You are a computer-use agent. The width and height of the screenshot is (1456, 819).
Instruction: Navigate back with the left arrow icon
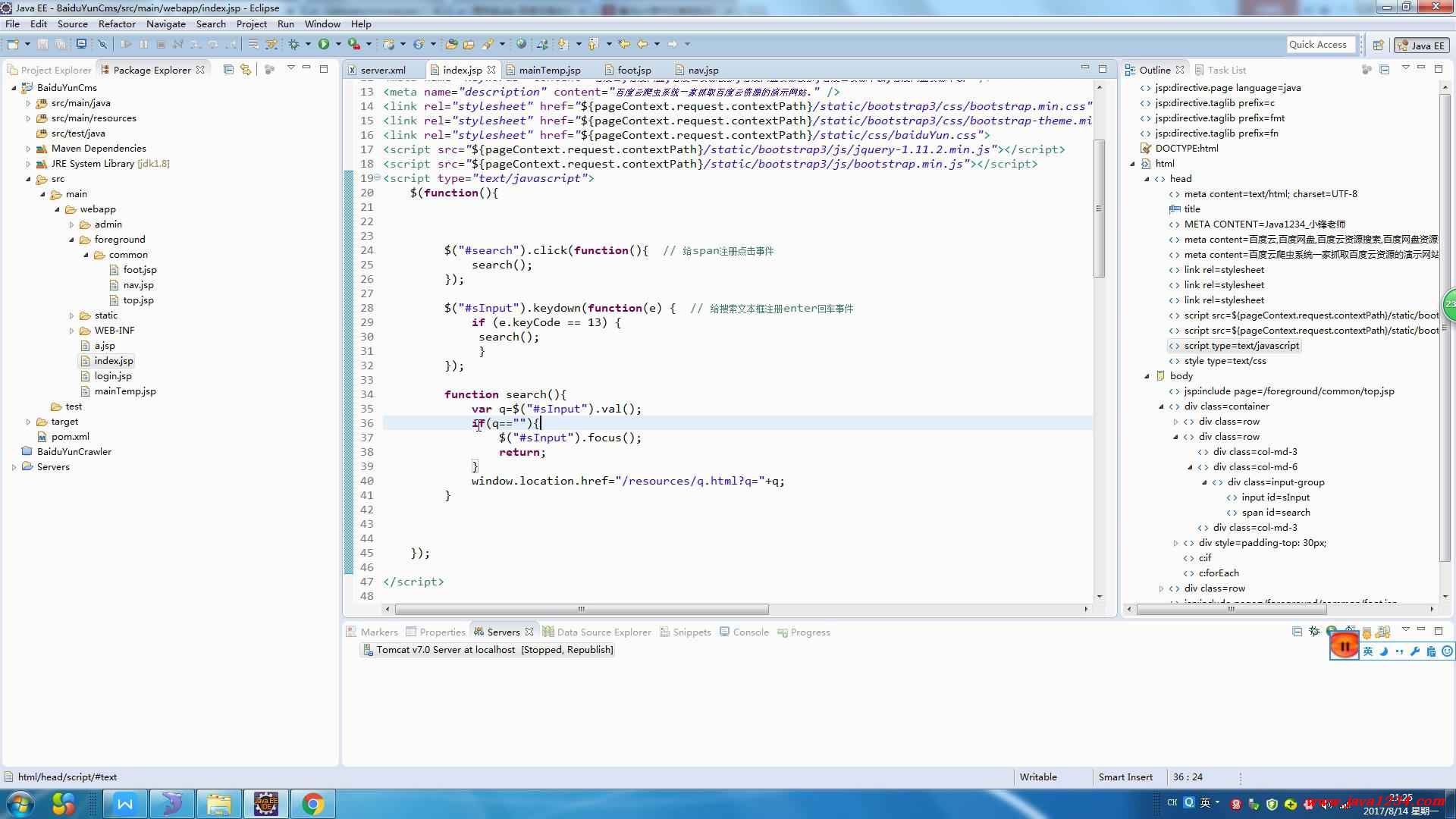pyautogui.click(x=642, y=44)
